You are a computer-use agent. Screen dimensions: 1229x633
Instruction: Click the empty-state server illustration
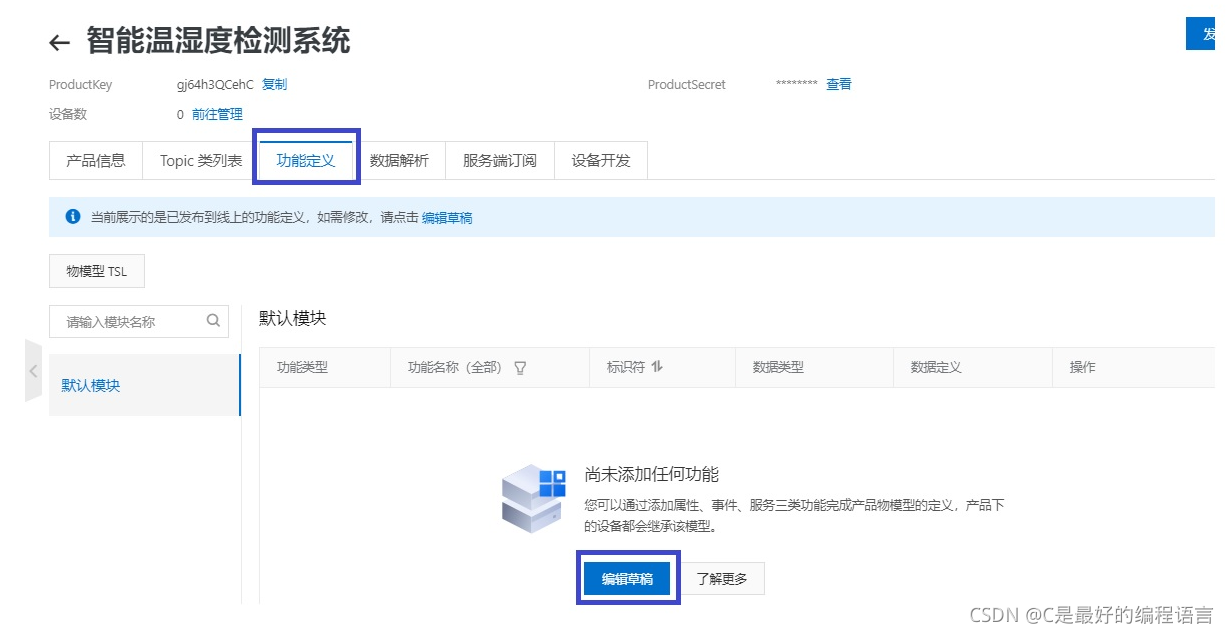coord(533,498)
